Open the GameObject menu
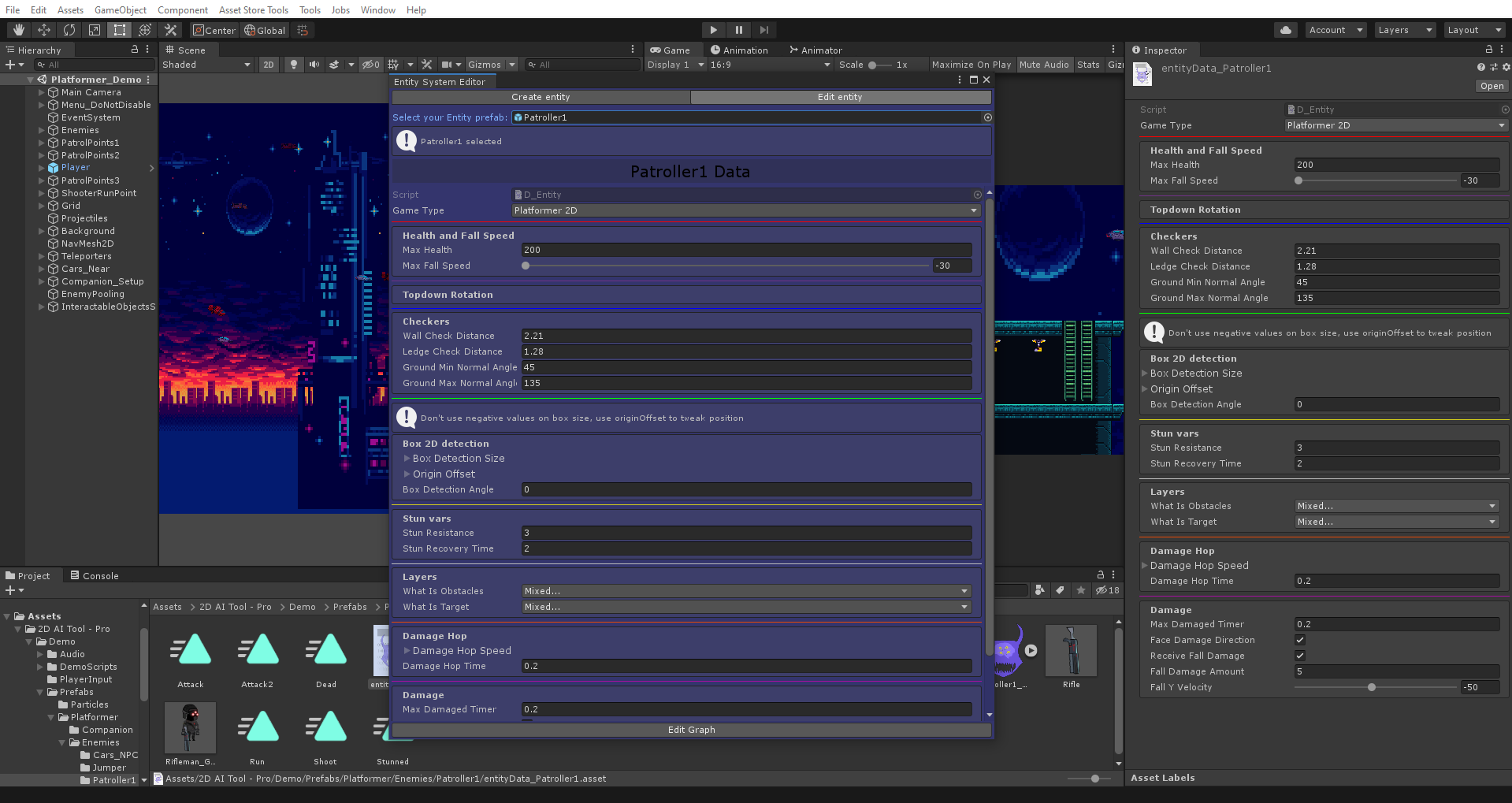1512x803 pixels. coord(120,10)
